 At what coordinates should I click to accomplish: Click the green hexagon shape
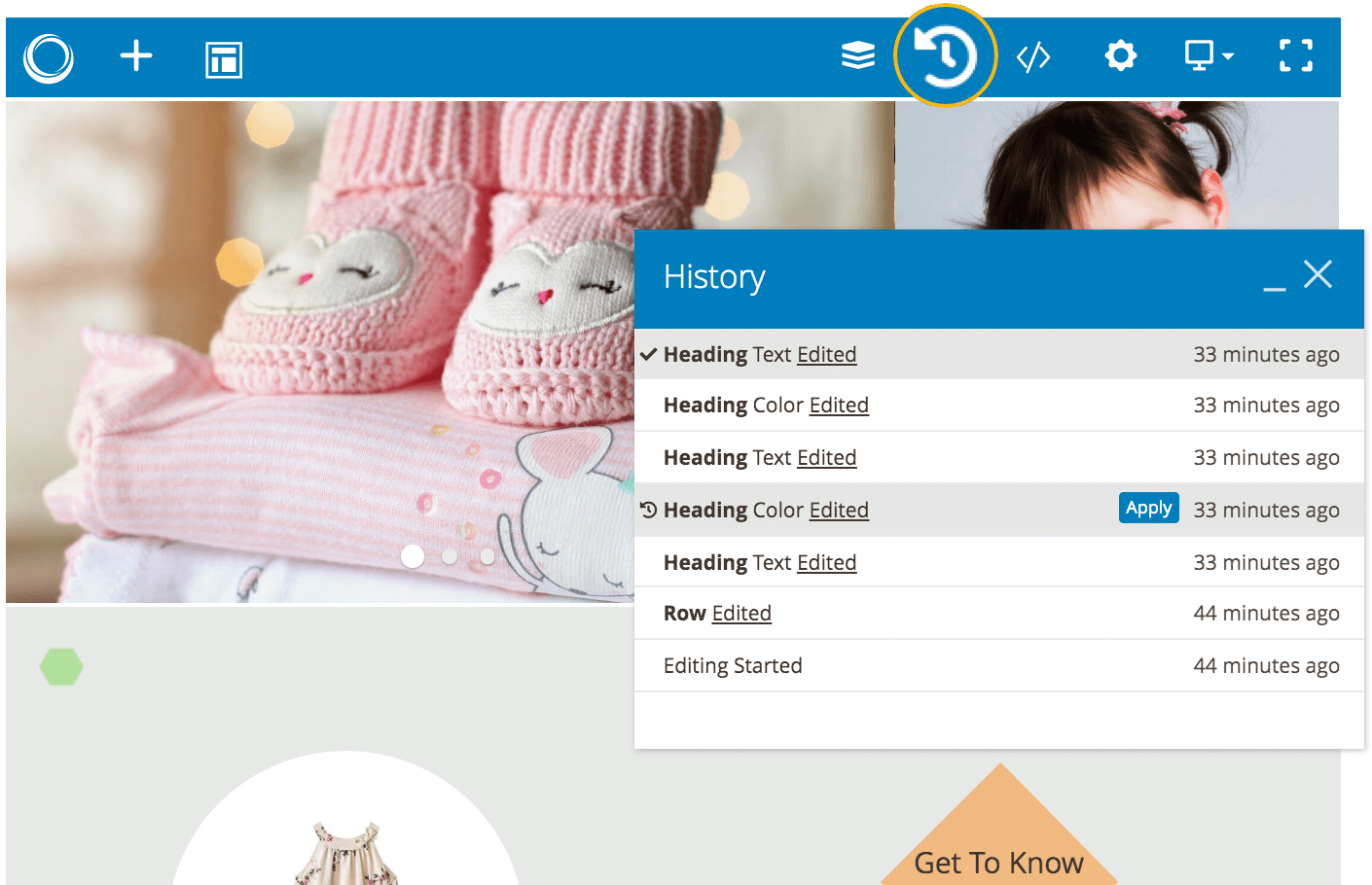(x=61, y=667)
